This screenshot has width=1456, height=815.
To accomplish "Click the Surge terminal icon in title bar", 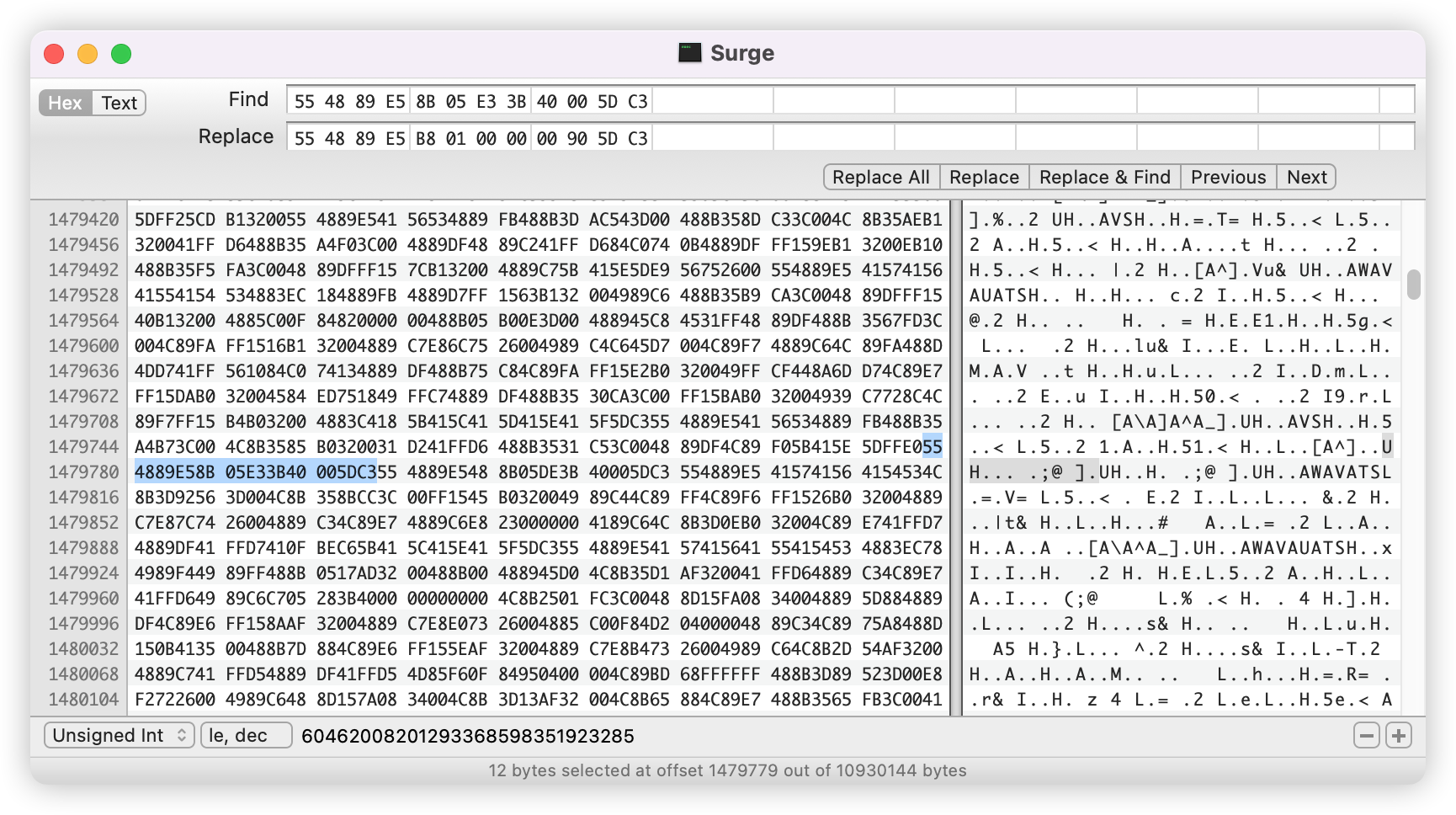I will pyautogui.click(x=690, y=53).
